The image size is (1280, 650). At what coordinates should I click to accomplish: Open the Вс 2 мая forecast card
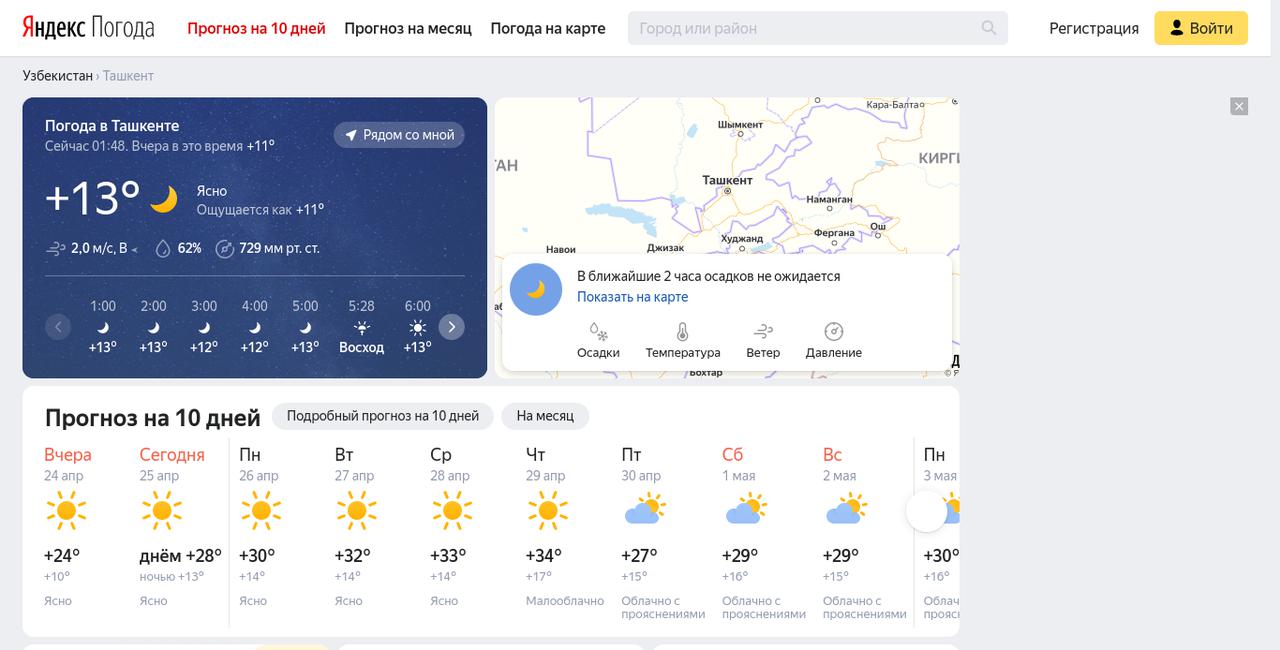click(x=865, y=532)
